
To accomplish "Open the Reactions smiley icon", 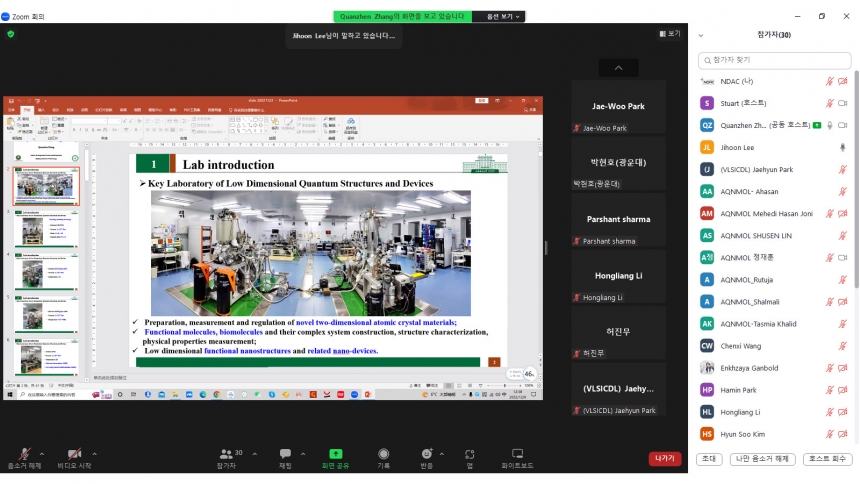I will (x=427, y=454).
